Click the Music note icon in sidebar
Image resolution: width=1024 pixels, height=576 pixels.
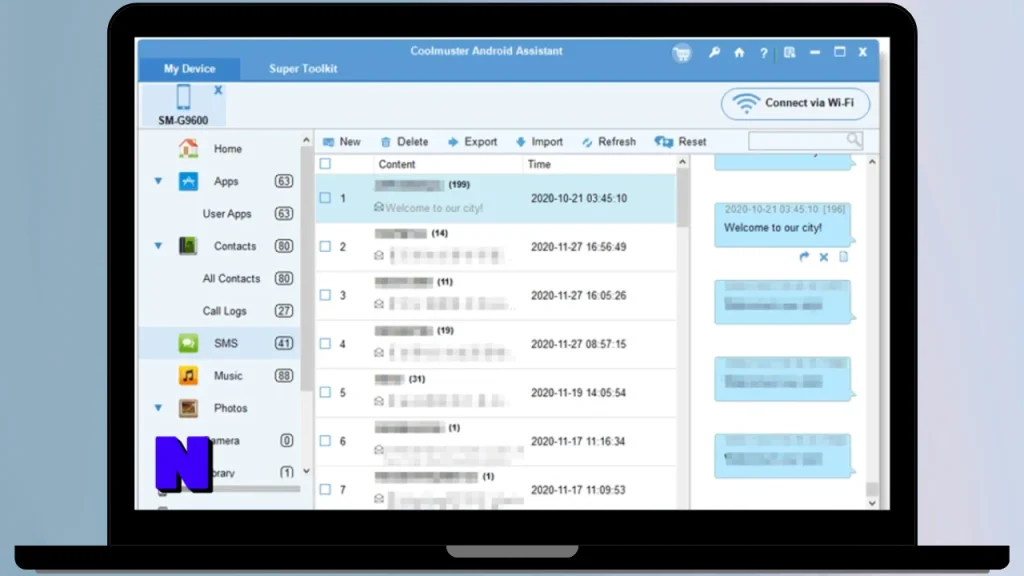188,376
